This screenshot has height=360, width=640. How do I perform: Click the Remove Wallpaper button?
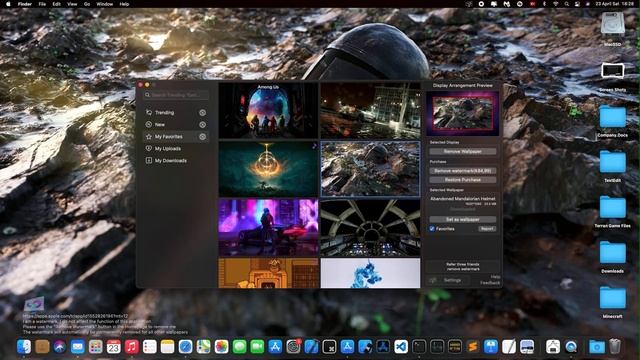(x=463, y=151)
